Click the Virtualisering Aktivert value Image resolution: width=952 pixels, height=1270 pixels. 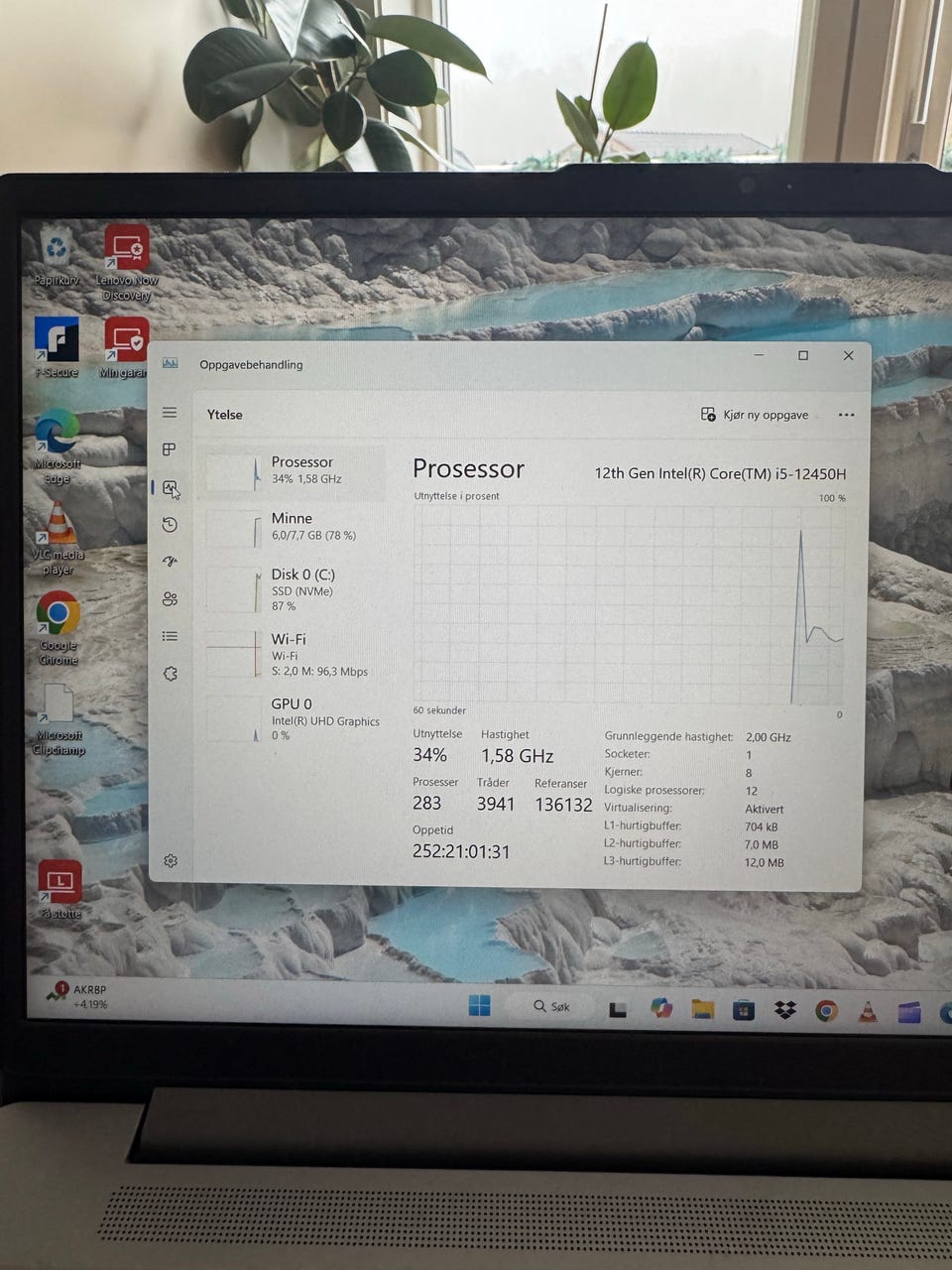tap(764, 809)
